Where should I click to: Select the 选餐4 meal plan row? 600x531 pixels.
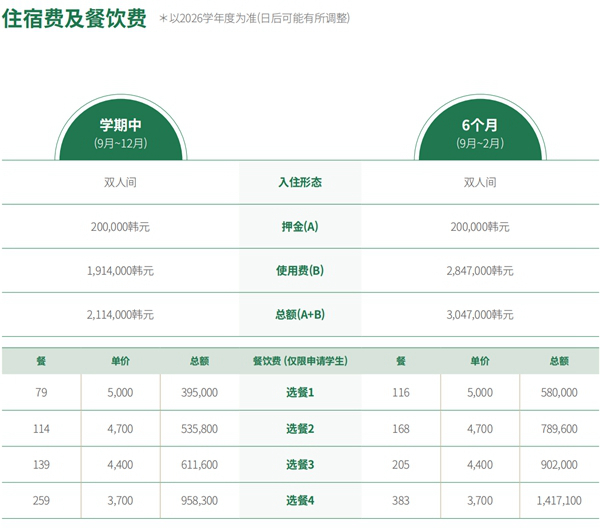[x=299, y=501]
